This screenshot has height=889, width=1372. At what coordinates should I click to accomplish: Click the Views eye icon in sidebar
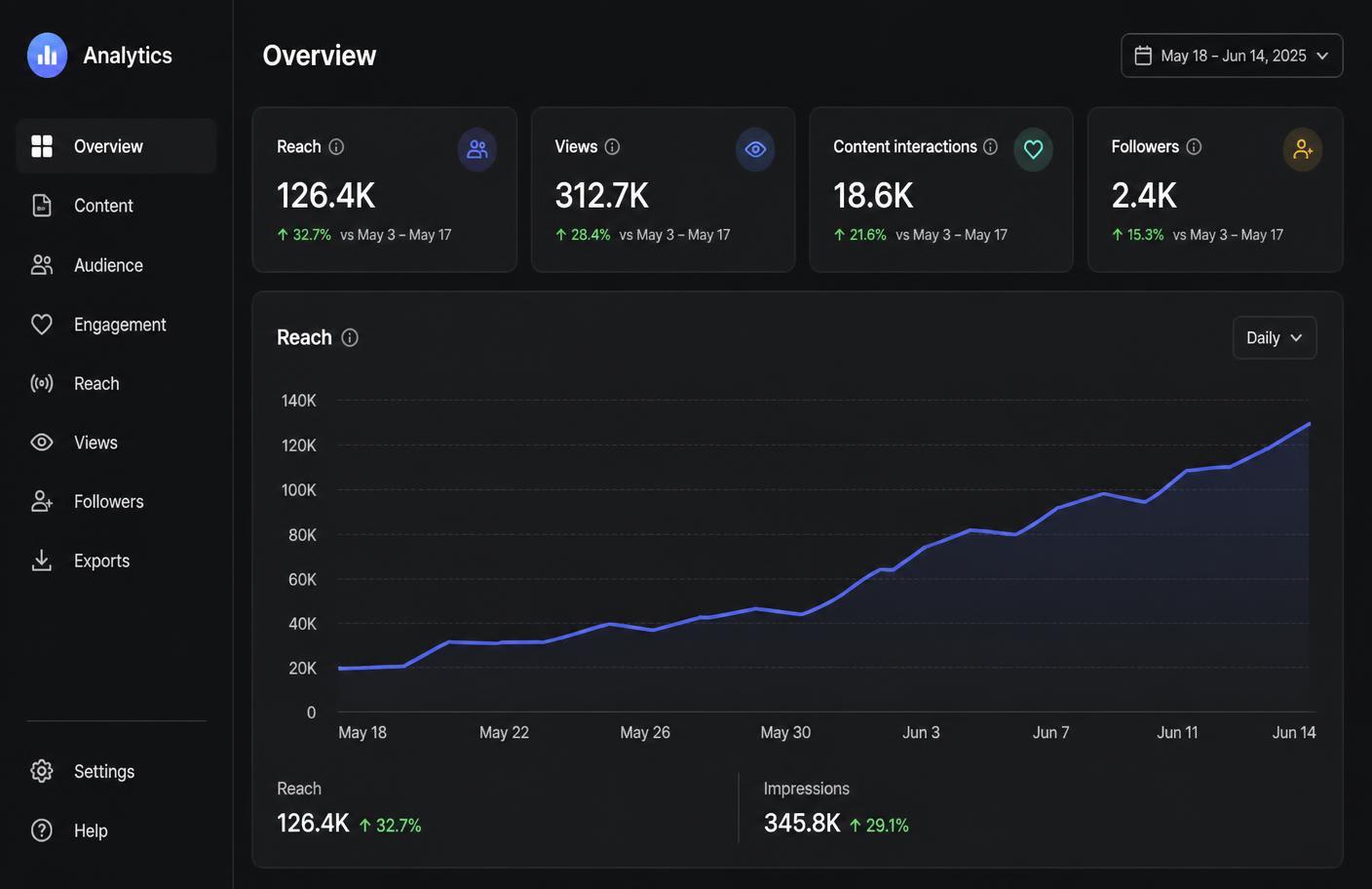click(42, 443)
